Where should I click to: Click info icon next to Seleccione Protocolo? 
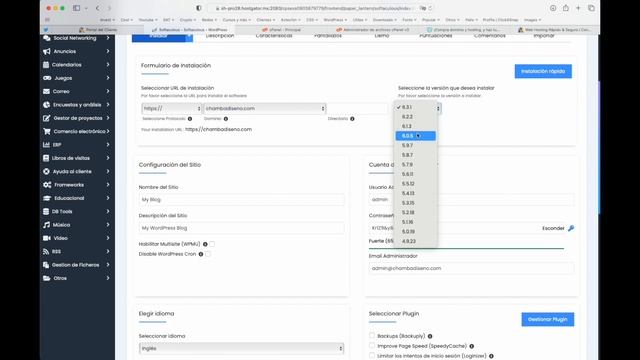click(x=190, y=119)
